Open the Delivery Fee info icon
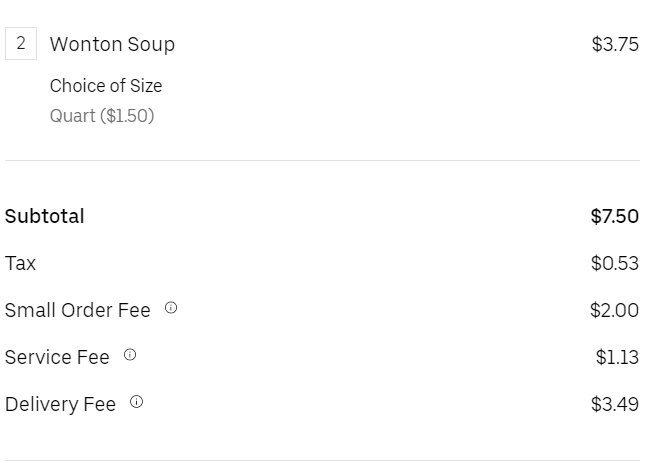This screenshot has height=476, width=659. pos(137,402)
